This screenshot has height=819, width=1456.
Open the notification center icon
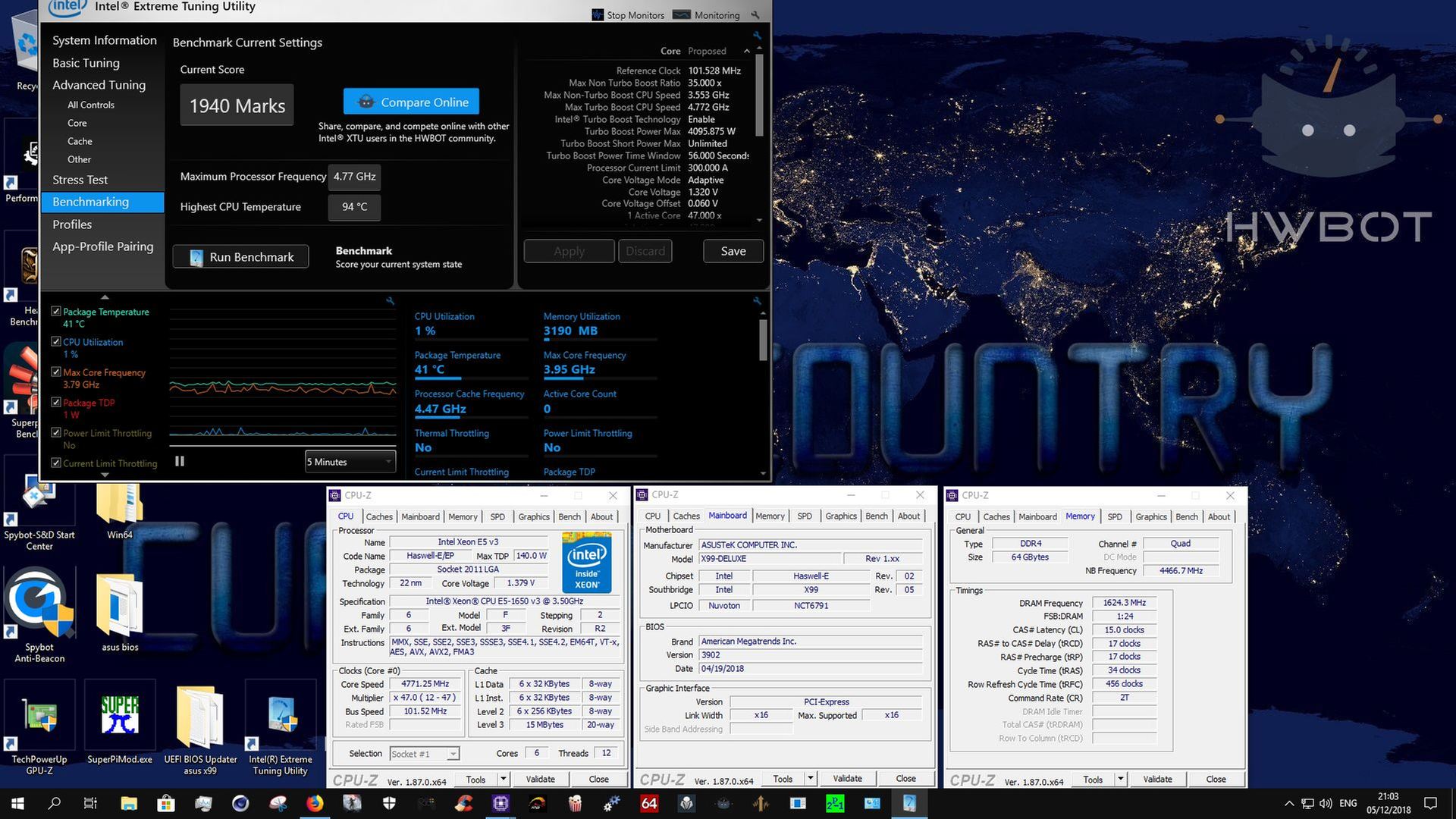tap(1430, 803)
